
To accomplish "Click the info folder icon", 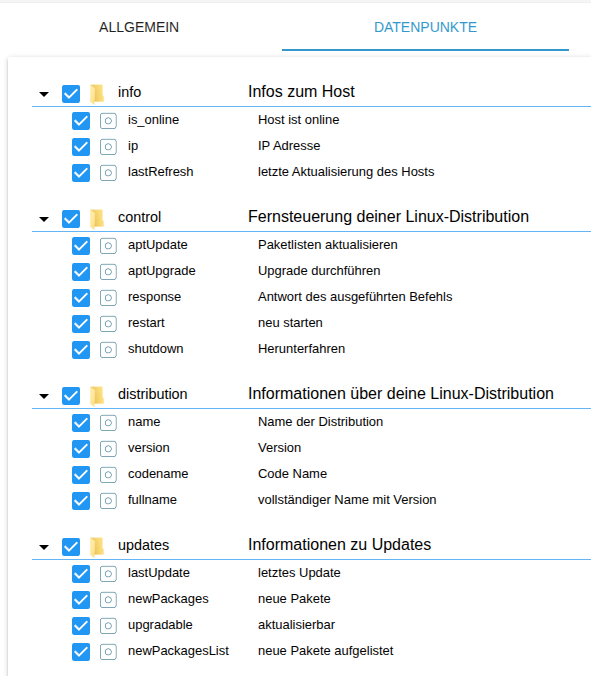I will point(97,93).
